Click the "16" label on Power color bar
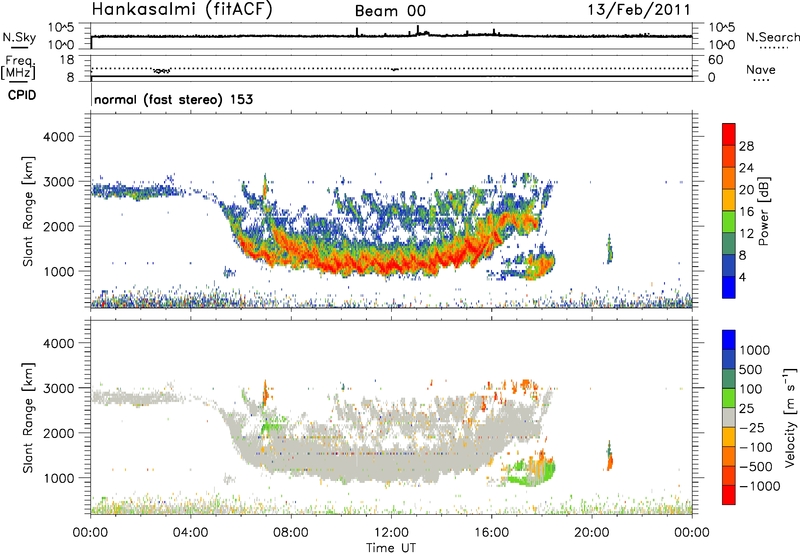Viewport: 800px width, 554px height. [x=746, y=212]
